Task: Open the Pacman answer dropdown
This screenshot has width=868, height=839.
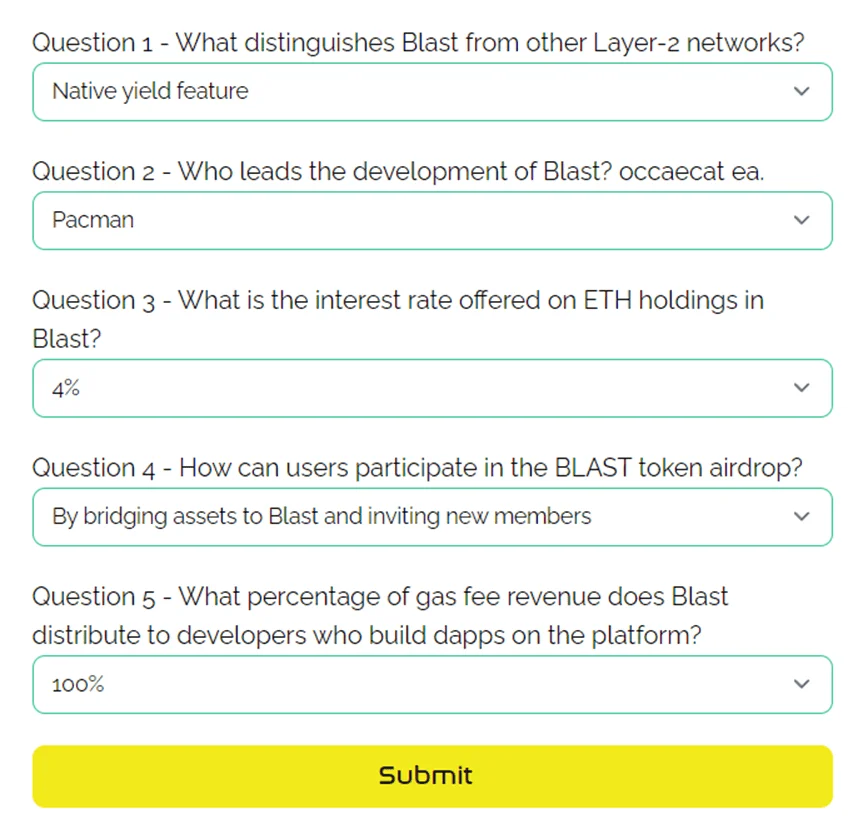Action: (x=432, y=221)
